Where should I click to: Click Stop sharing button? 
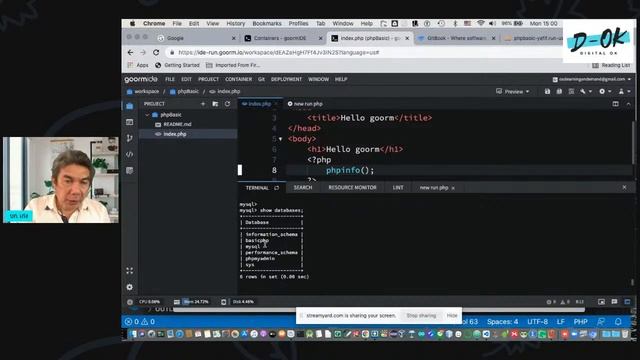coord(421,316)
